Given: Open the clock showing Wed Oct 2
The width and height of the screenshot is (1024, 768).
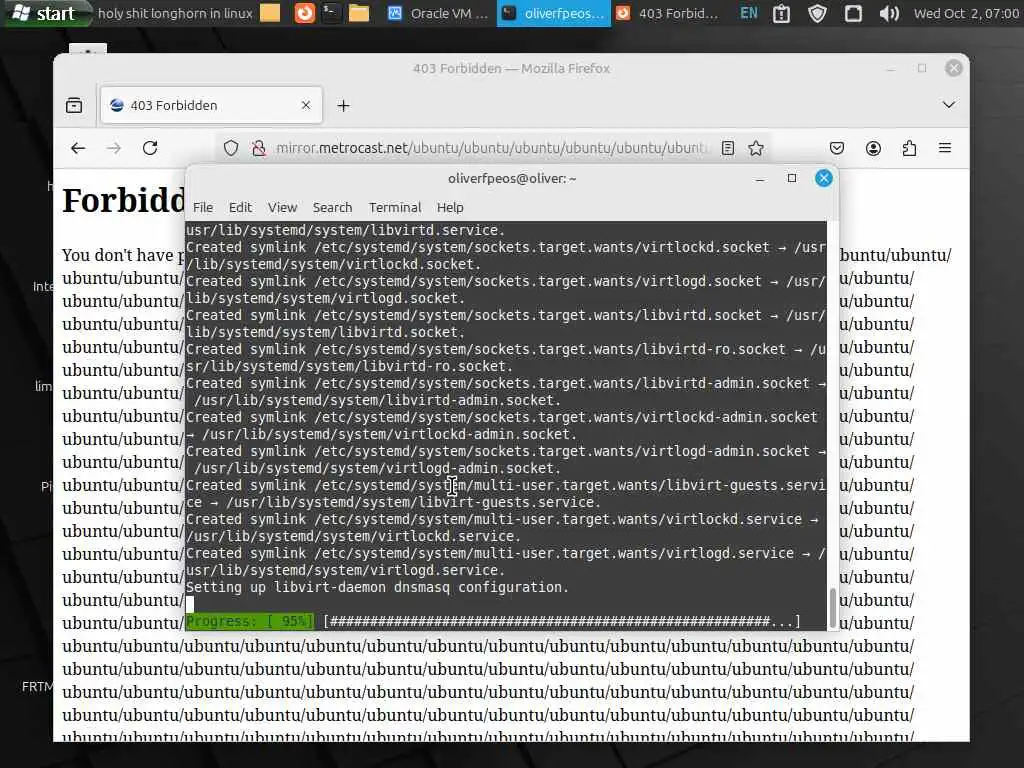Looking at the screenshot, I should [x=966, y=14].
